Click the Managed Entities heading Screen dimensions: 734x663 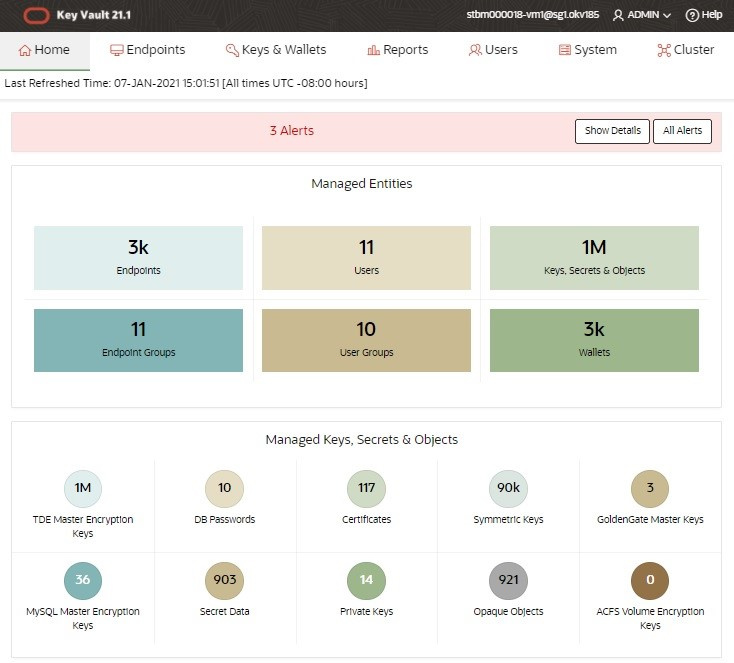tap(362, 184)
